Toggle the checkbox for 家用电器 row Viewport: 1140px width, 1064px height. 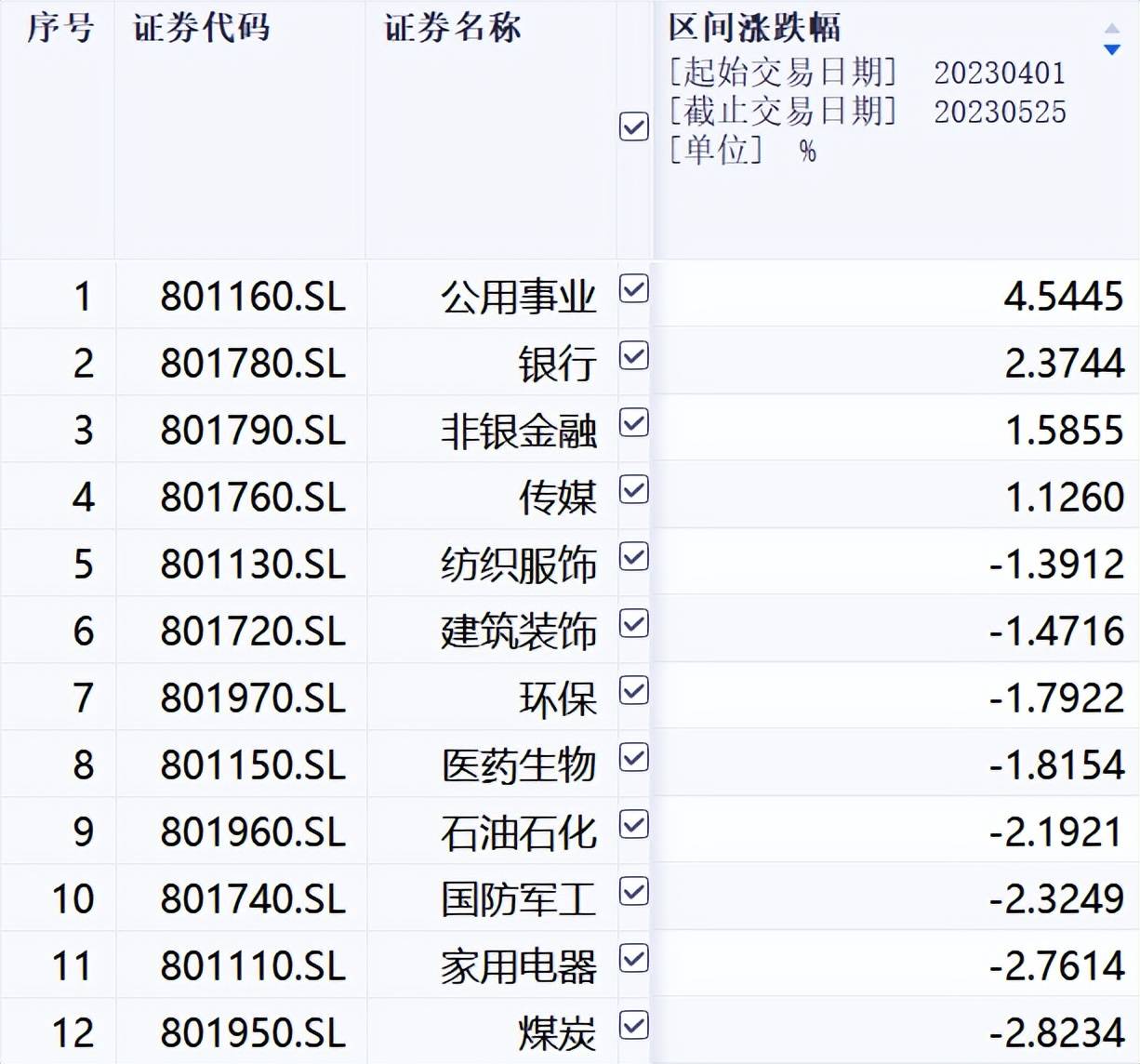pyautogui.click(x=634, y=959)
